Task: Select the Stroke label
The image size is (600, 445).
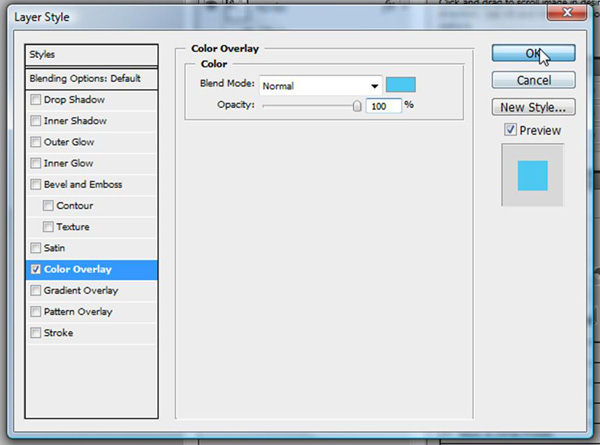Action: 59,333
